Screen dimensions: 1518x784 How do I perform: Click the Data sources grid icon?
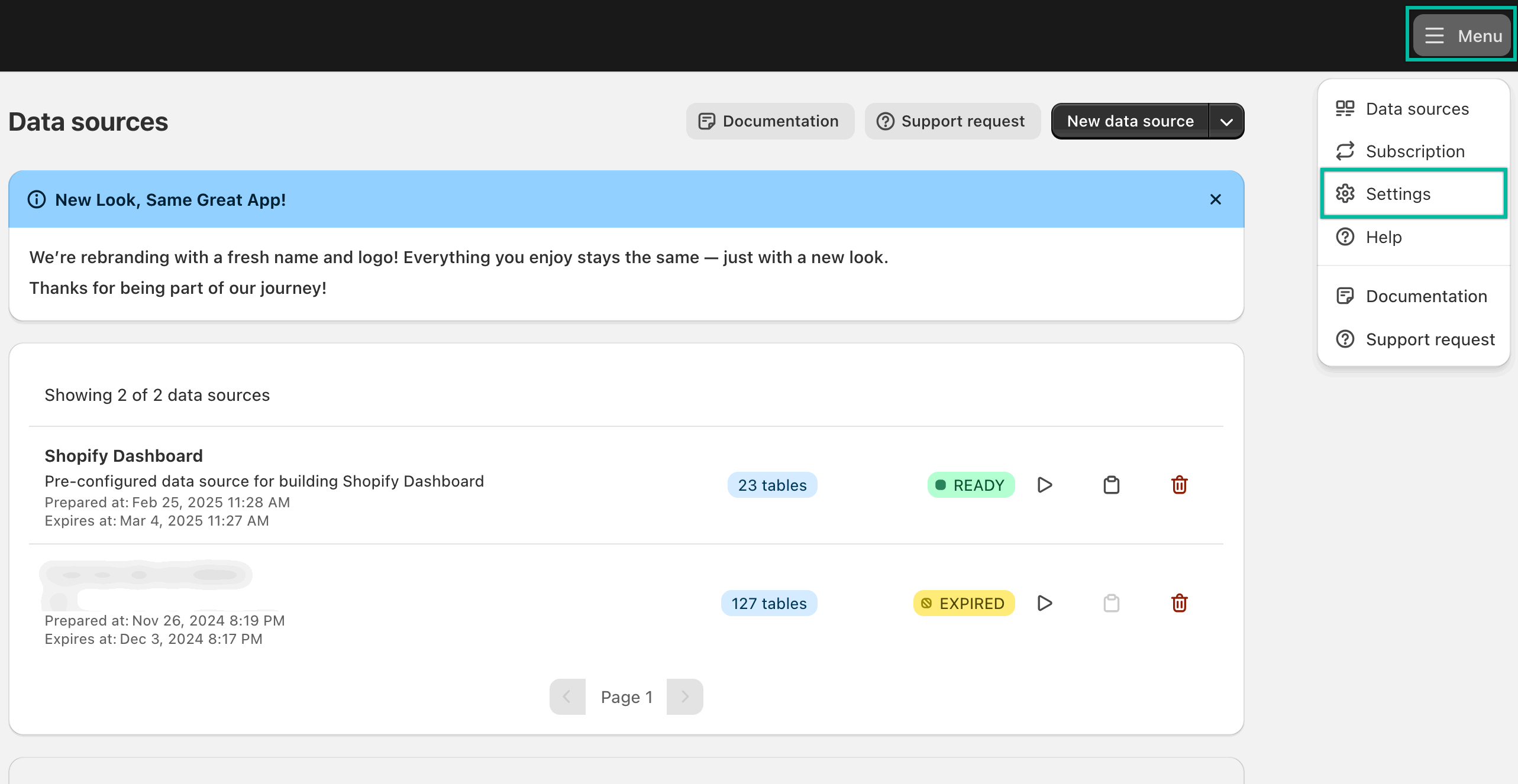tap(1345, 108)
